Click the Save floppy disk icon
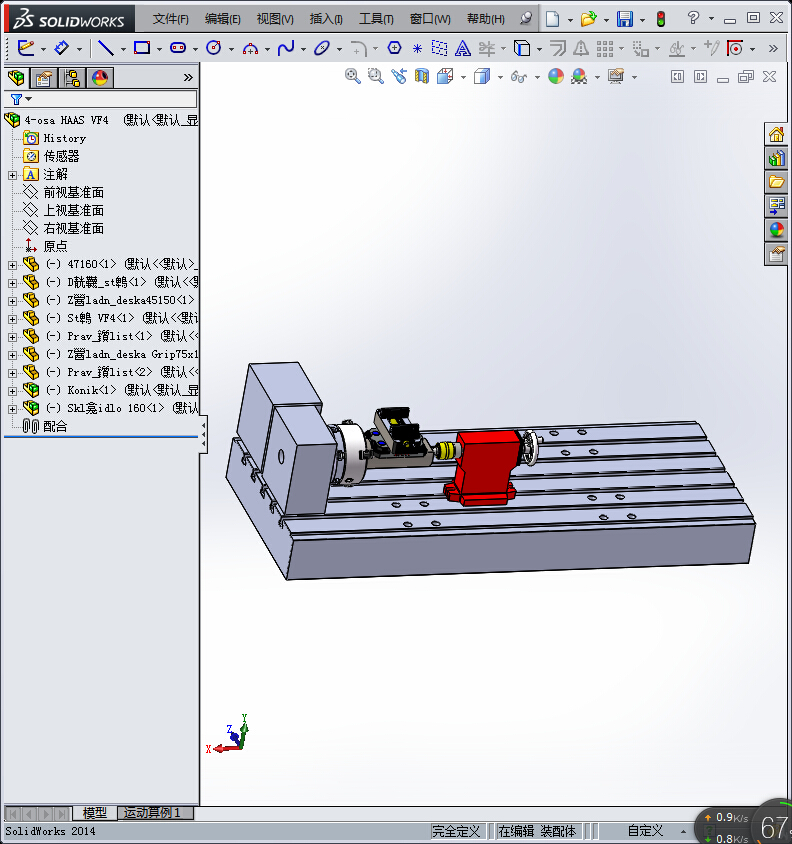This screenshot has height=844, width=792. 625,19
